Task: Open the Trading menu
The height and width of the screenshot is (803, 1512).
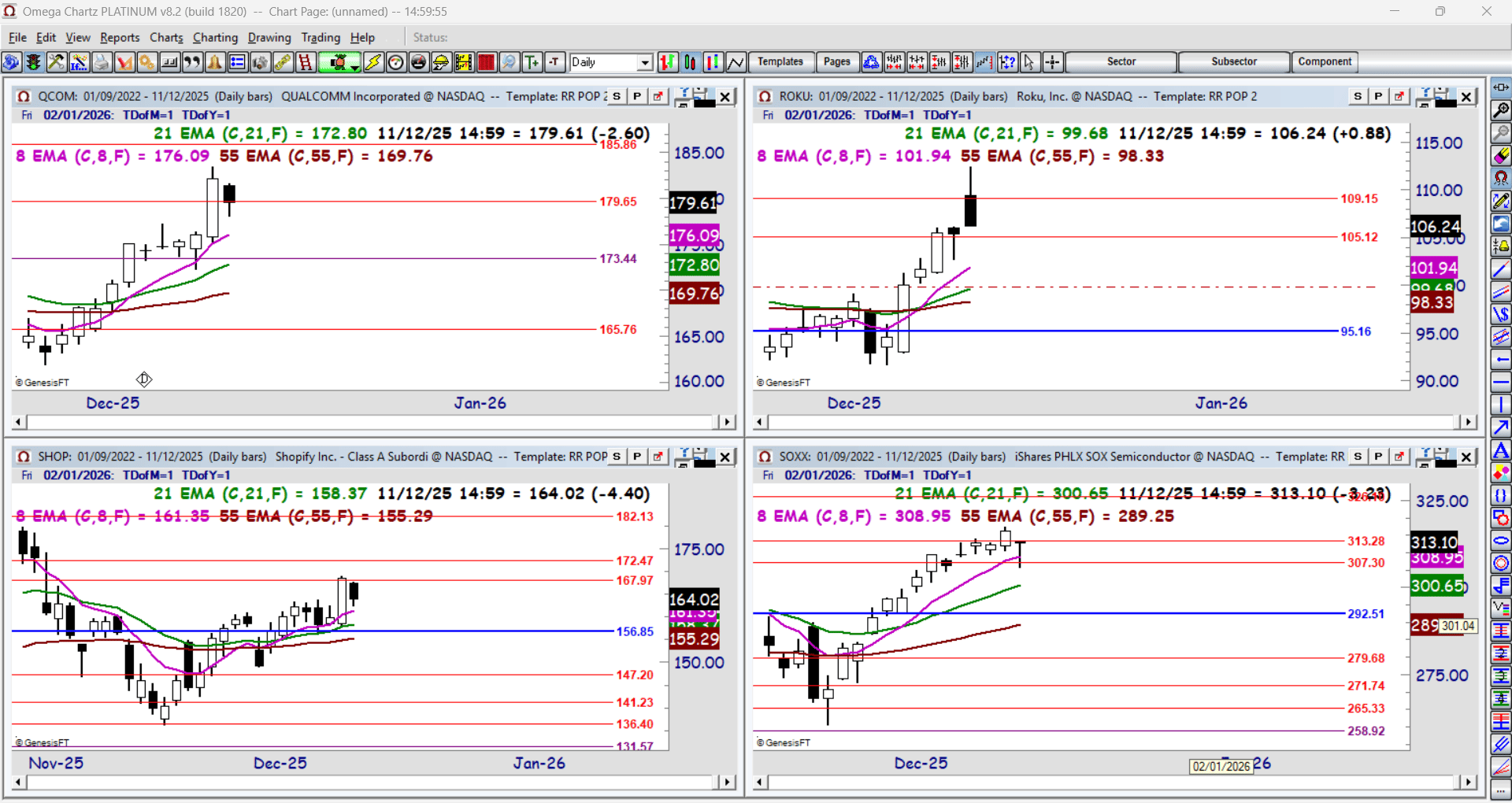Action: tap(321, 37)
